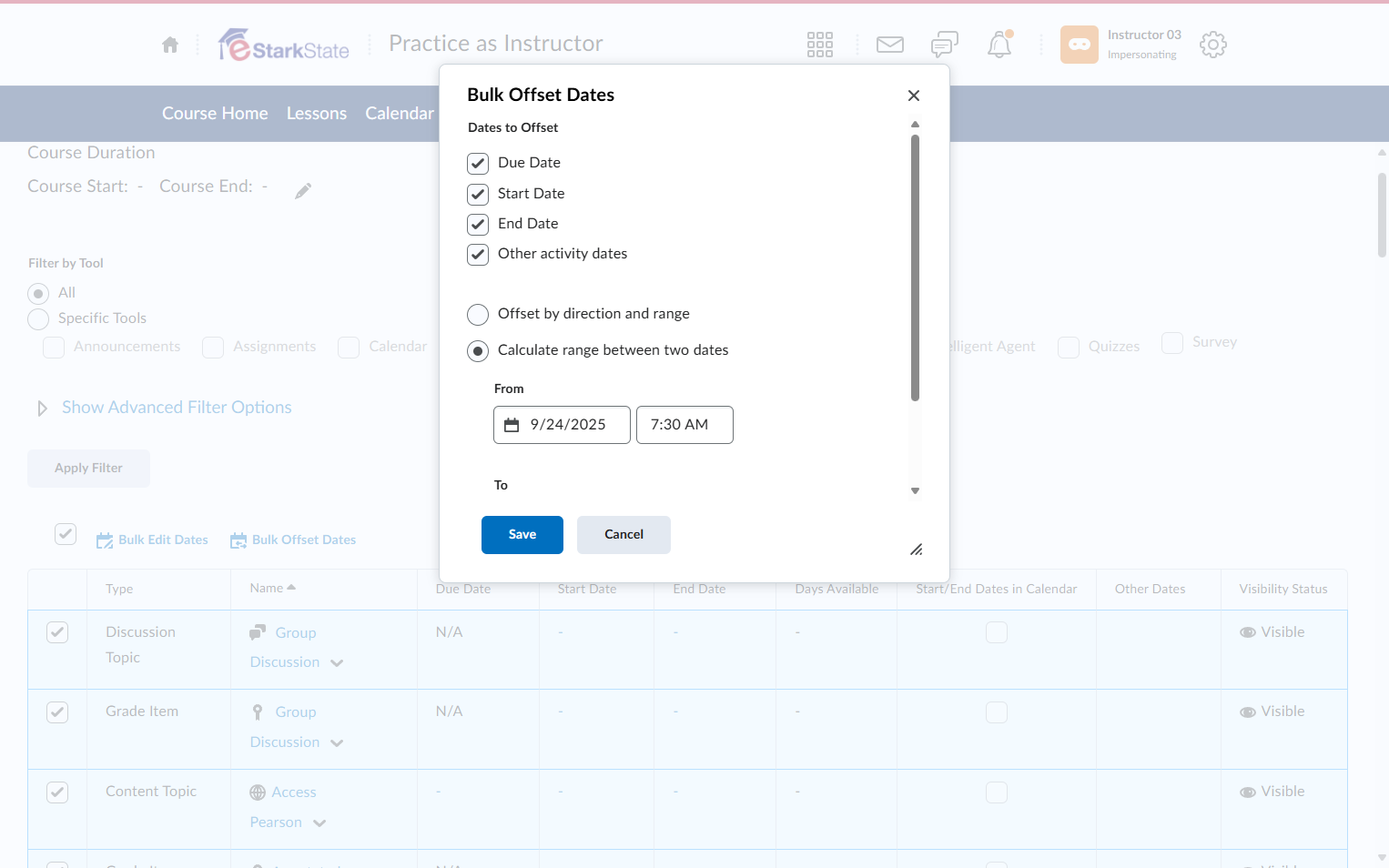Click the Bulk Edit Dates link
1389x868 pixels.
[163, 540]
